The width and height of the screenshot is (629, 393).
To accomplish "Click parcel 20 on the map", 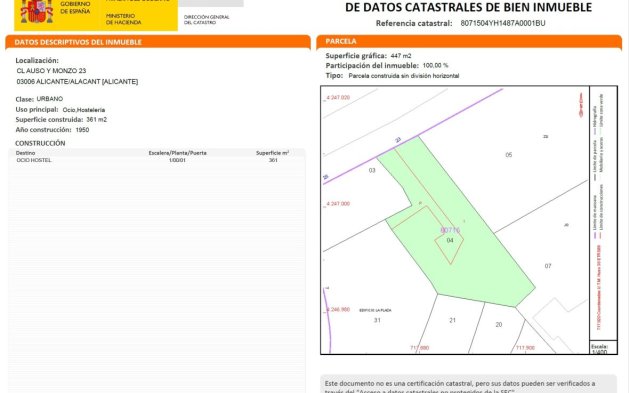I will click(x=499, y=325).
